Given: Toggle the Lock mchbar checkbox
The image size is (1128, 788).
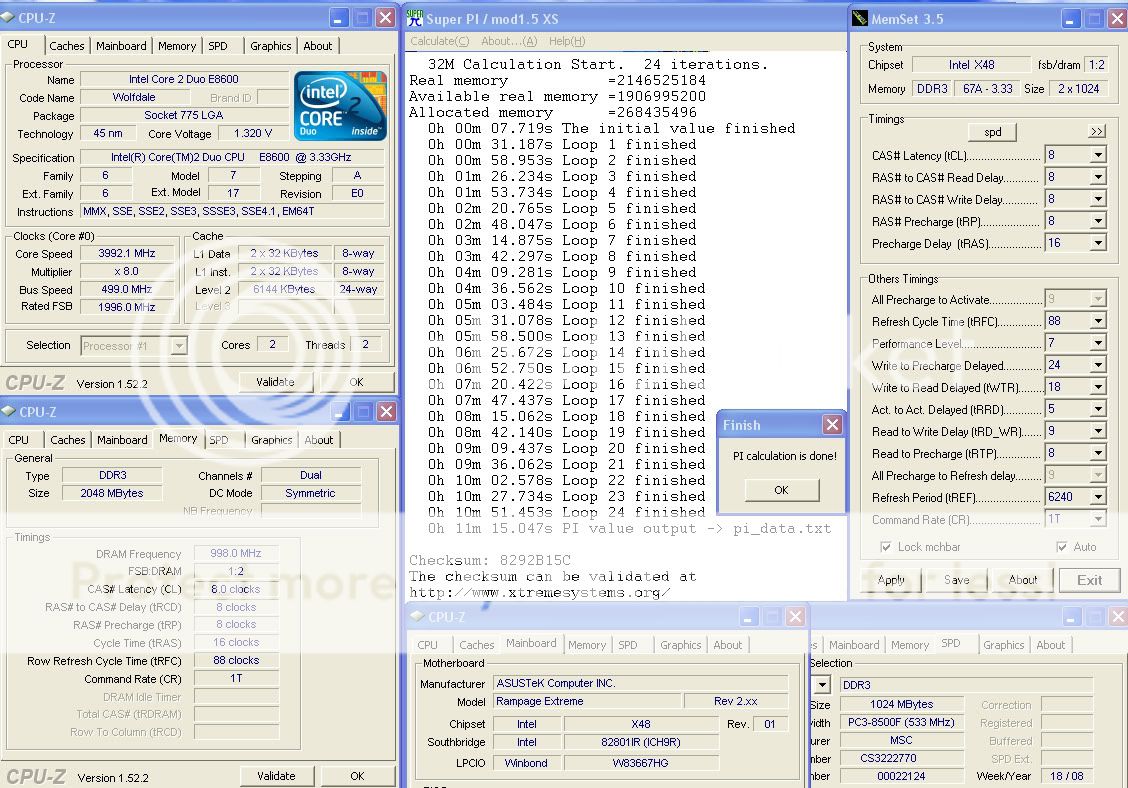Looking at the screenshot, I should pyautogui.click(x=886, y=547).
